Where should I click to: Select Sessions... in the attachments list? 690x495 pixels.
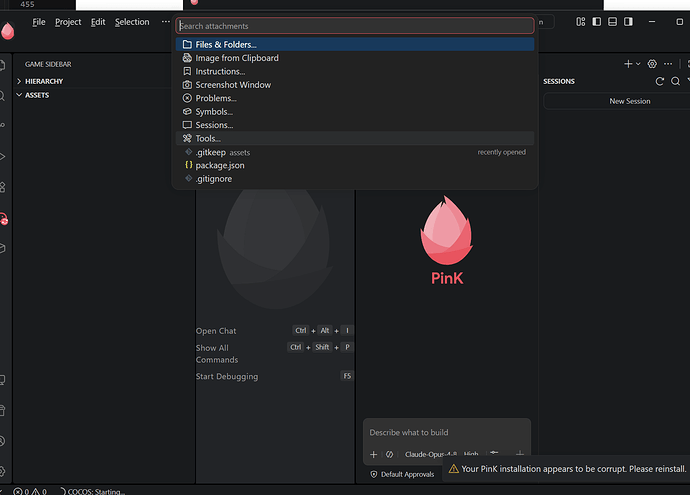(355, 125)
